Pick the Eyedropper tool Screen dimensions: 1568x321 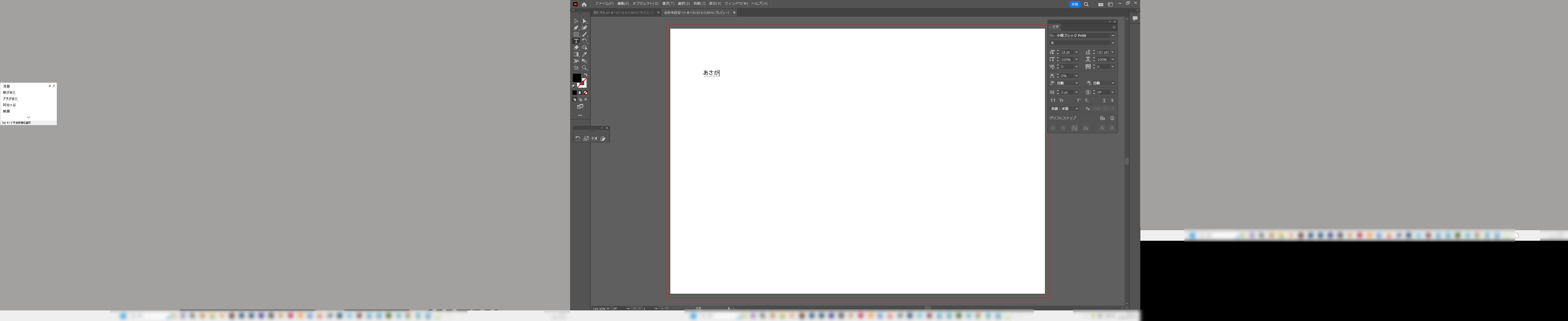click(x=584, y=54)
